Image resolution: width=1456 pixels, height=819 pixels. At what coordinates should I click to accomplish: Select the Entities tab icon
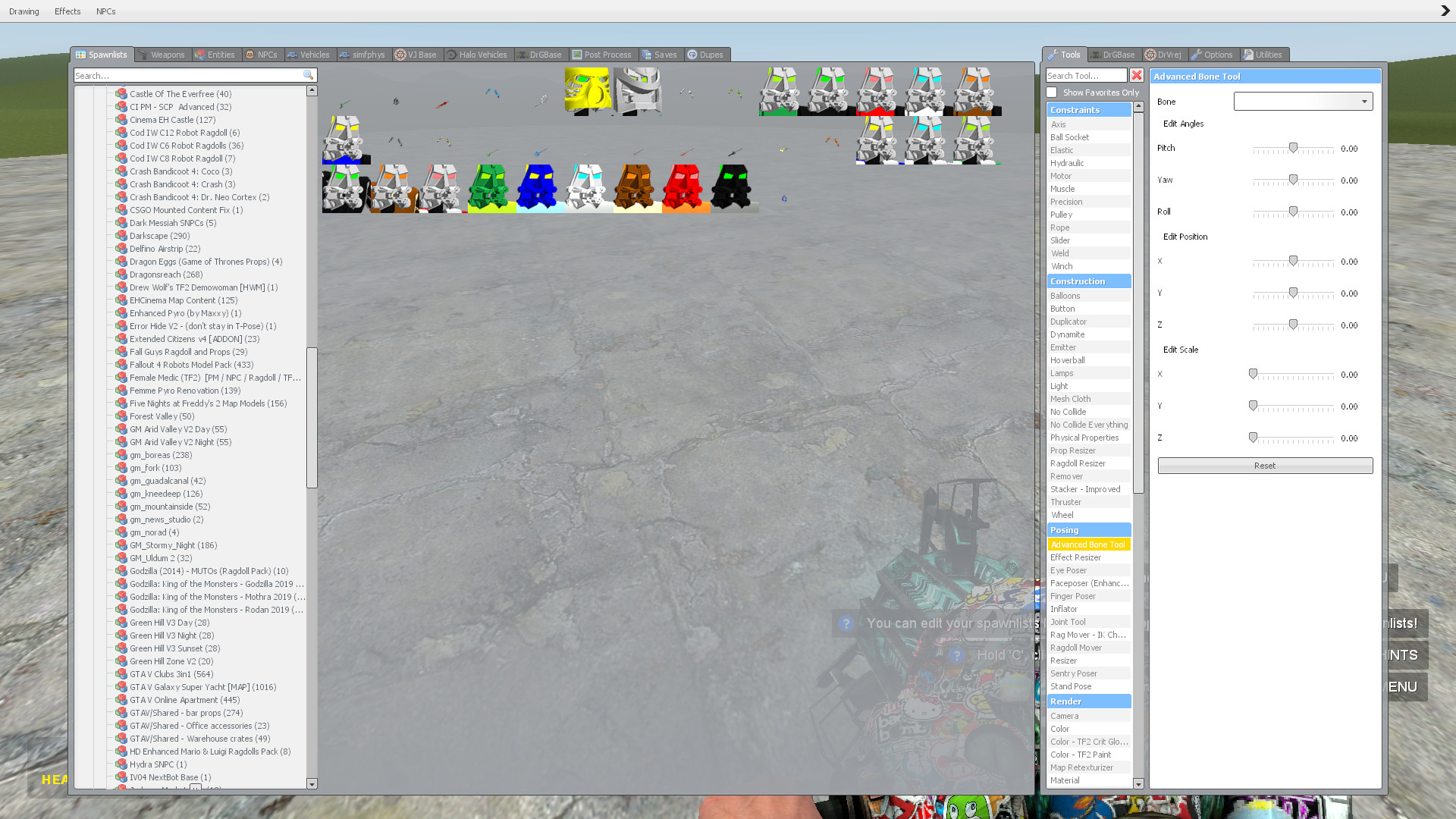[x=199, y=54]
